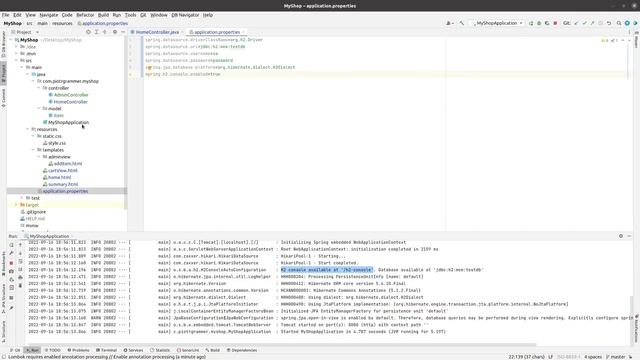Click the Rerun application icon in toolbar
Viewport: 640px width, 360px height.
click(531, 23)
